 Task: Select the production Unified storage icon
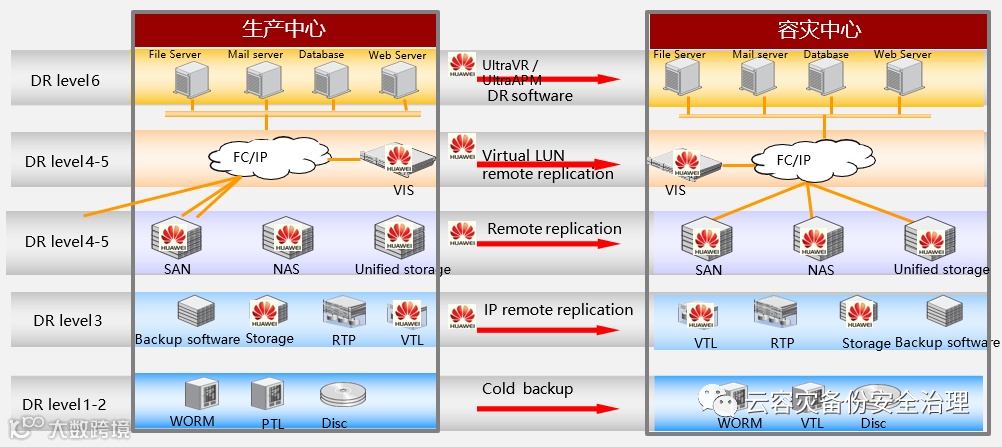point(399,237)
